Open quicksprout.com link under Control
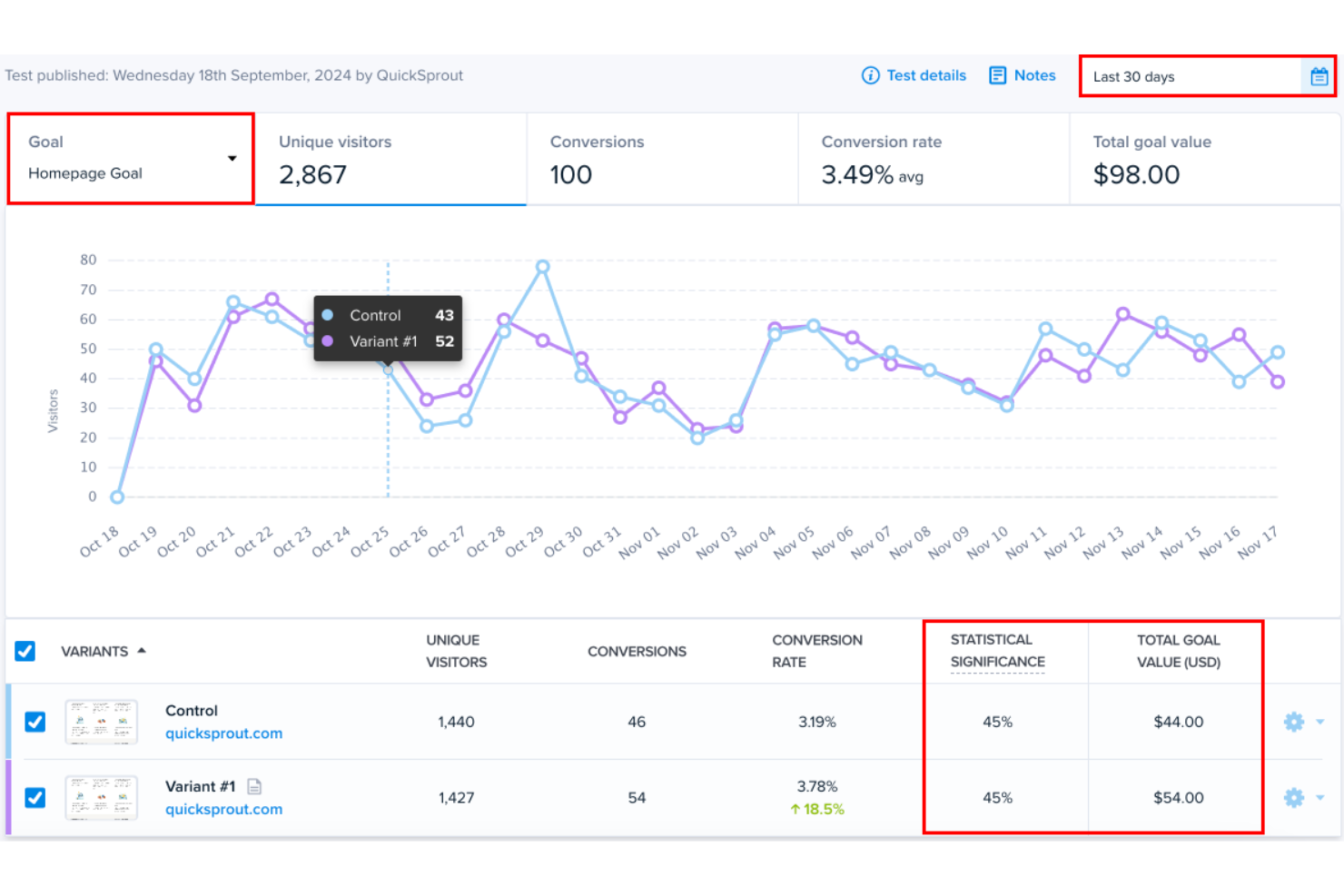 click(223, 733)
